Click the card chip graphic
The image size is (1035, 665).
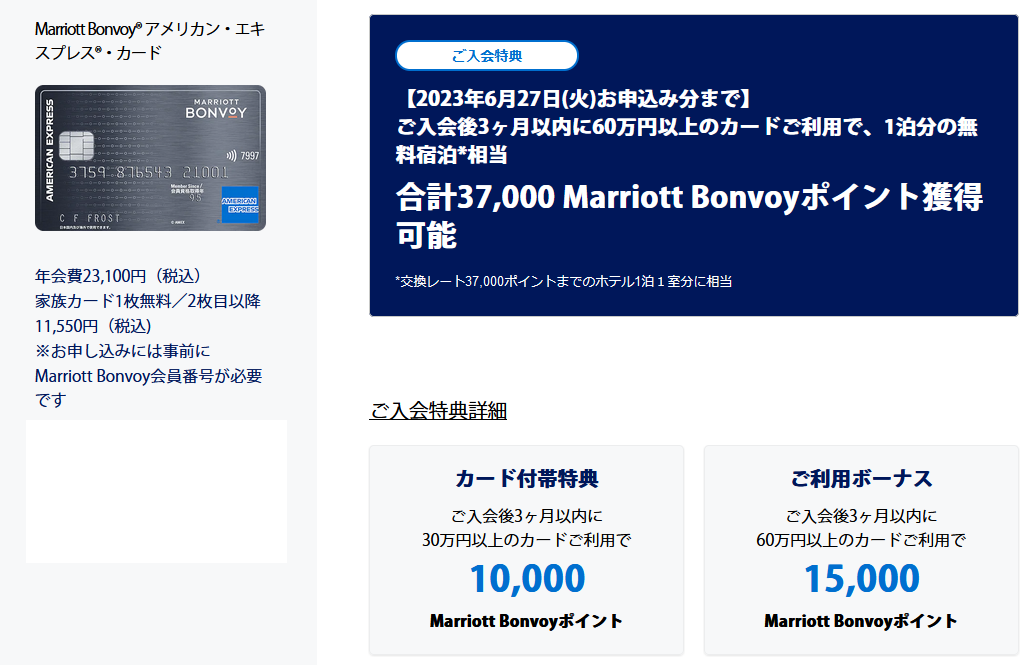click(76, 146)
